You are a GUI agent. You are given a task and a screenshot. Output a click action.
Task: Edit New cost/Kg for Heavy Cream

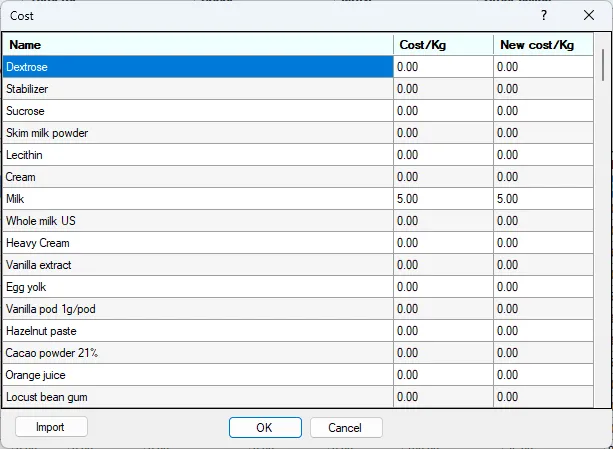(543, 243)
